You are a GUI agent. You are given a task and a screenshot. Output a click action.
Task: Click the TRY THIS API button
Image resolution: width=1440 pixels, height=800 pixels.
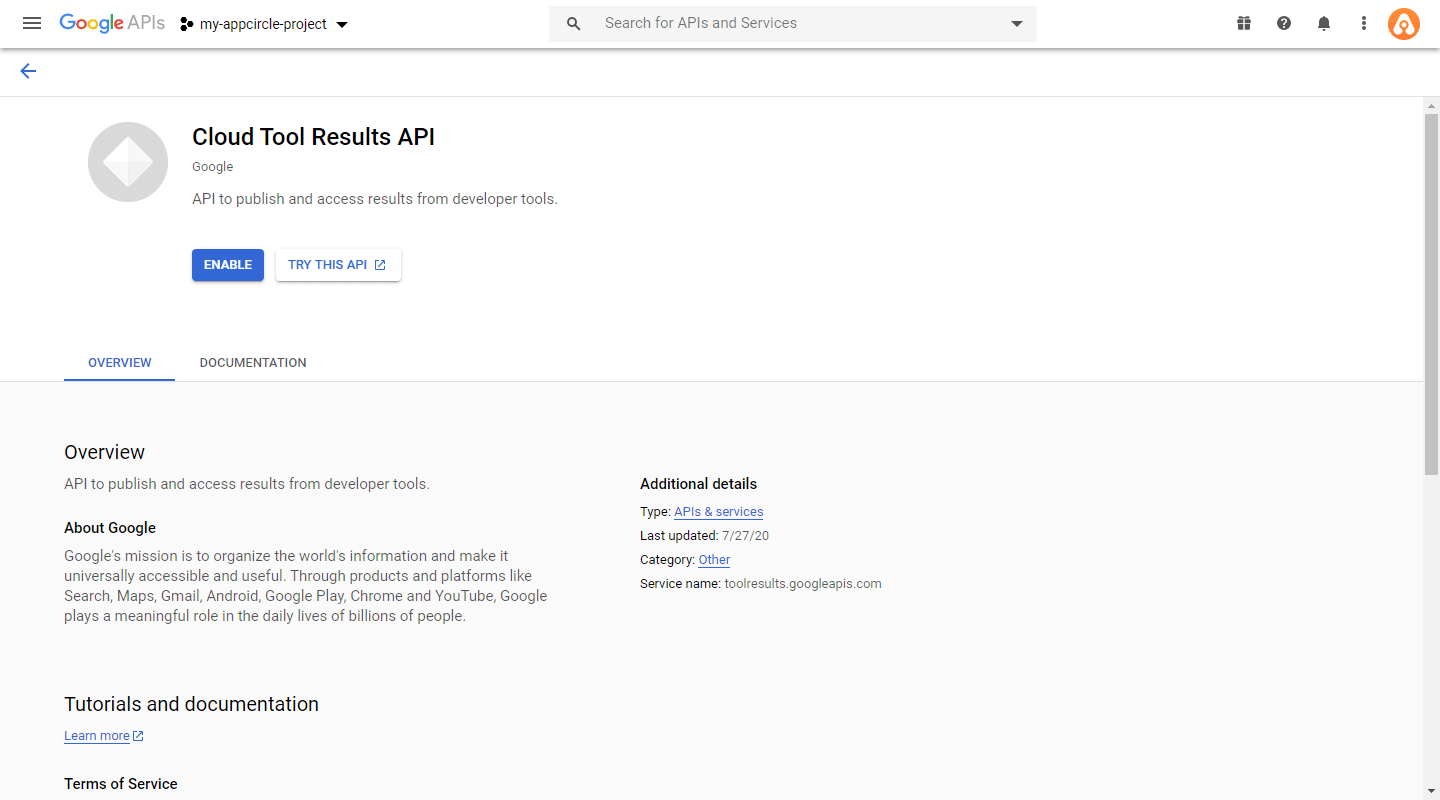(x=338, y=265)
